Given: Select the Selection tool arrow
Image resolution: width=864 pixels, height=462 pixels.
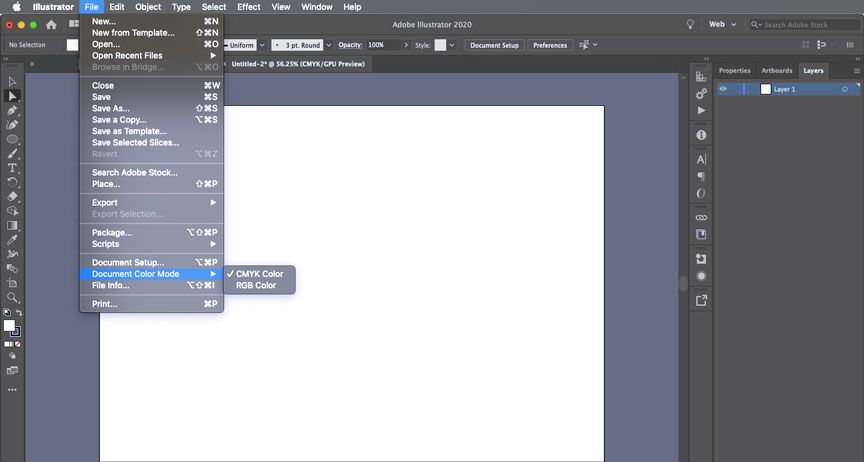Looking at the screenshot, I should (x=12, y=82).
